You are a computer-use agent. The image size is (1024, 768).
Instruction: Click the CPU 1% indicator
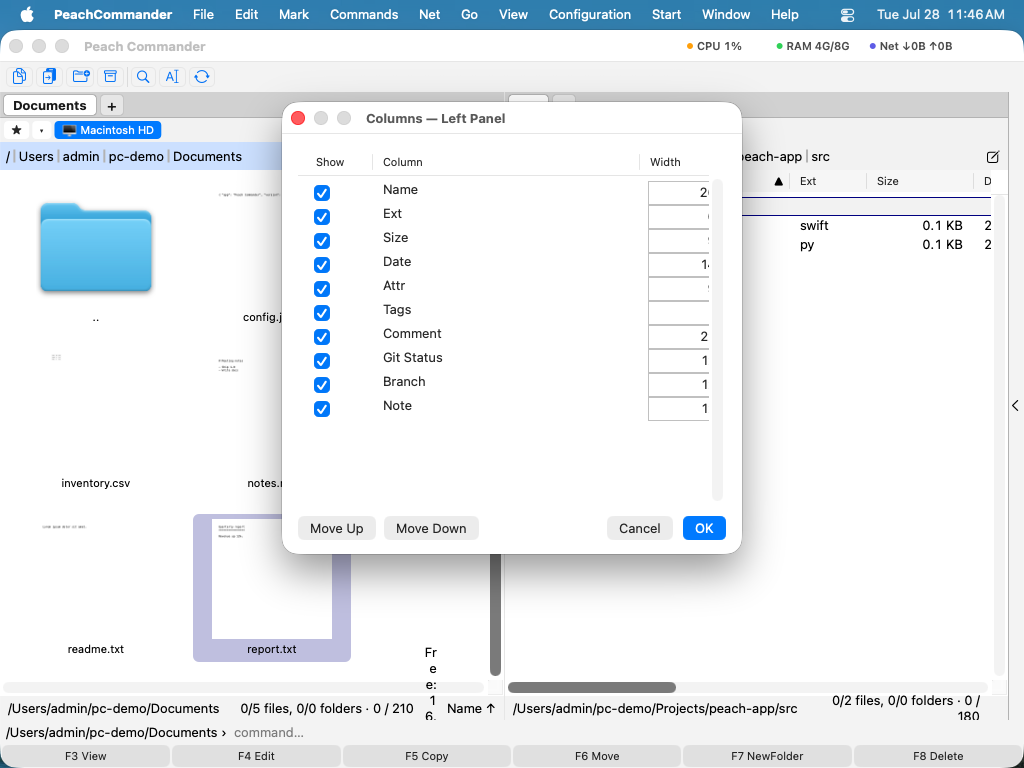coord(714,46)
